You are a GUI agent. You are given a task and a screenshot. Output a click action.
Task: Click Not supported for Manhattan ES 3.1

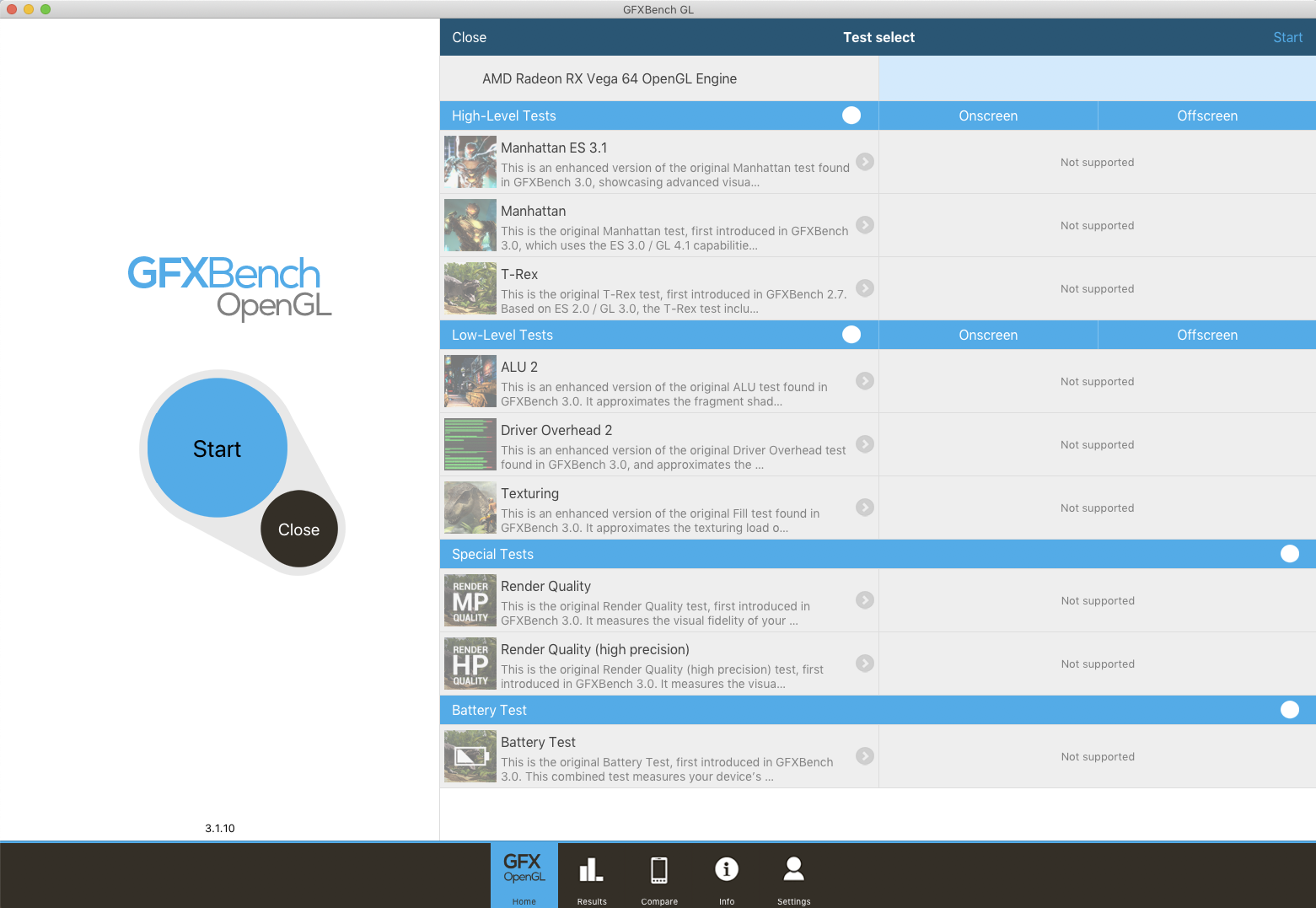pos(1097,162)
